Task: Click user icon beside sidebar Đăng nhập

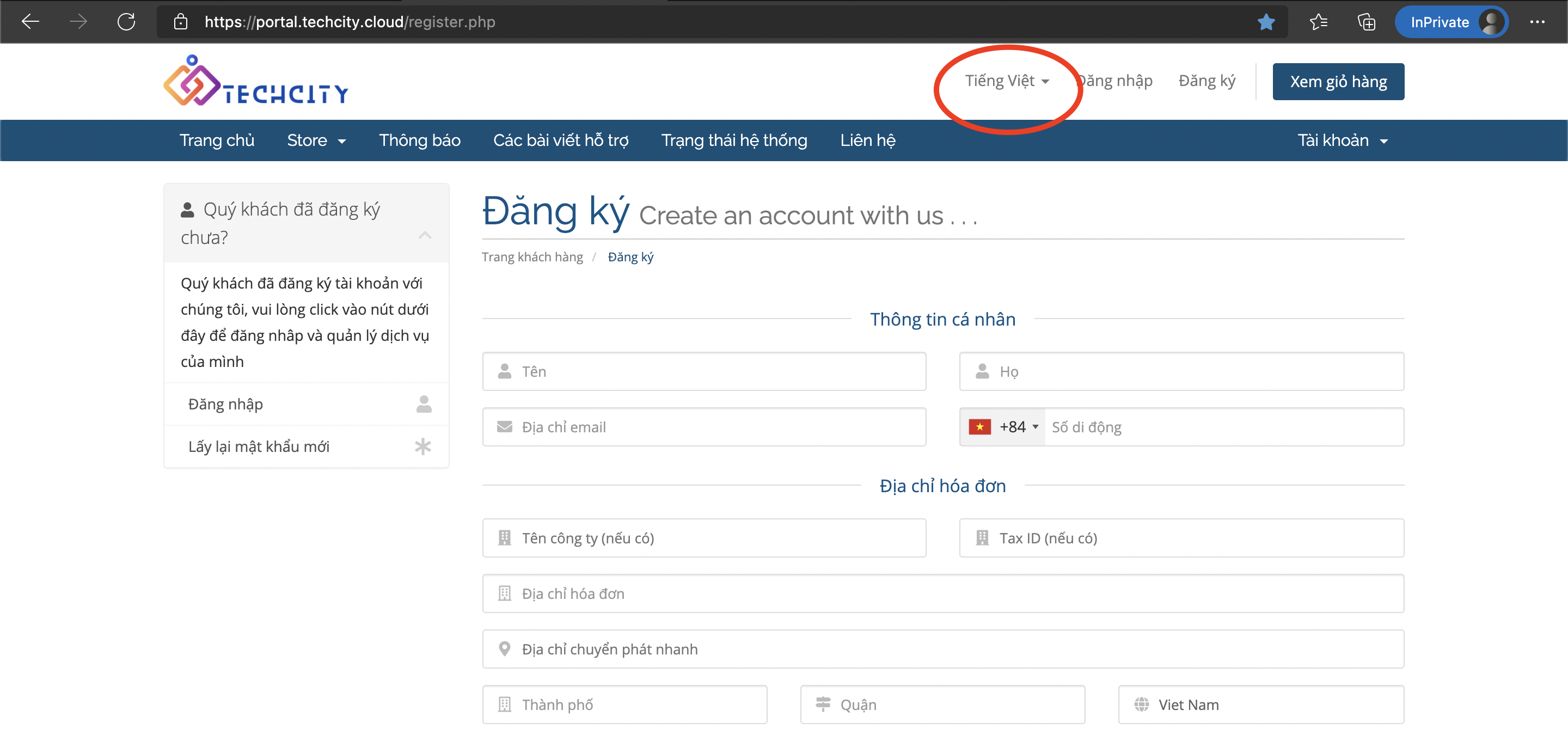Action: (424, 403)
